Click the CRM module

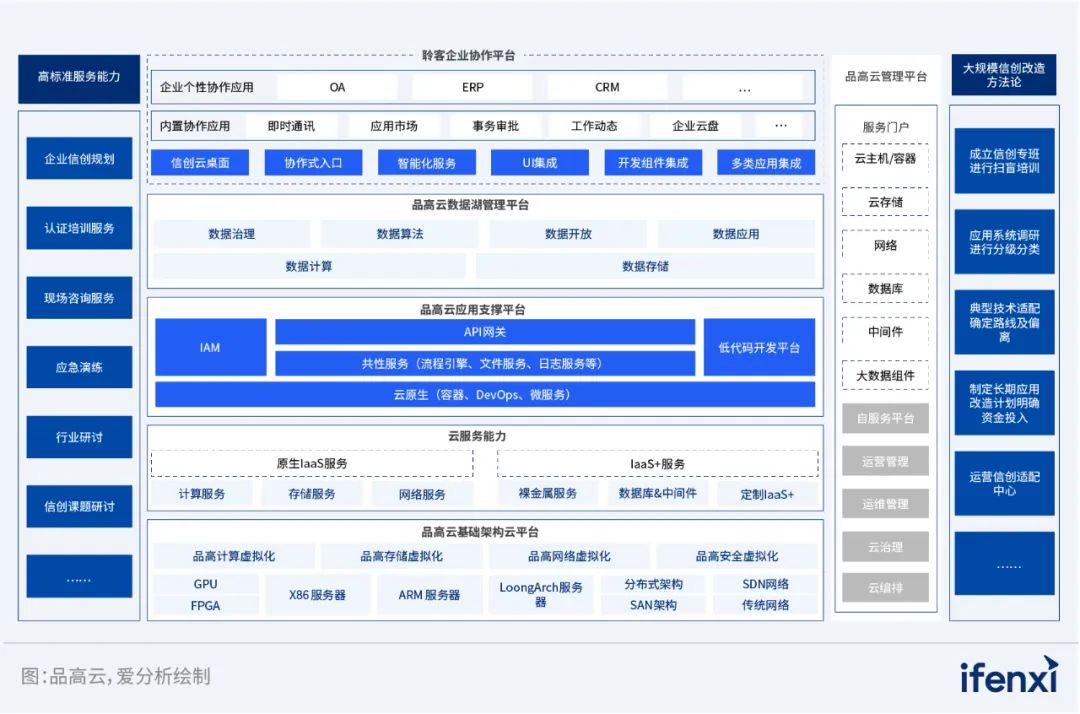pos(606,87)
